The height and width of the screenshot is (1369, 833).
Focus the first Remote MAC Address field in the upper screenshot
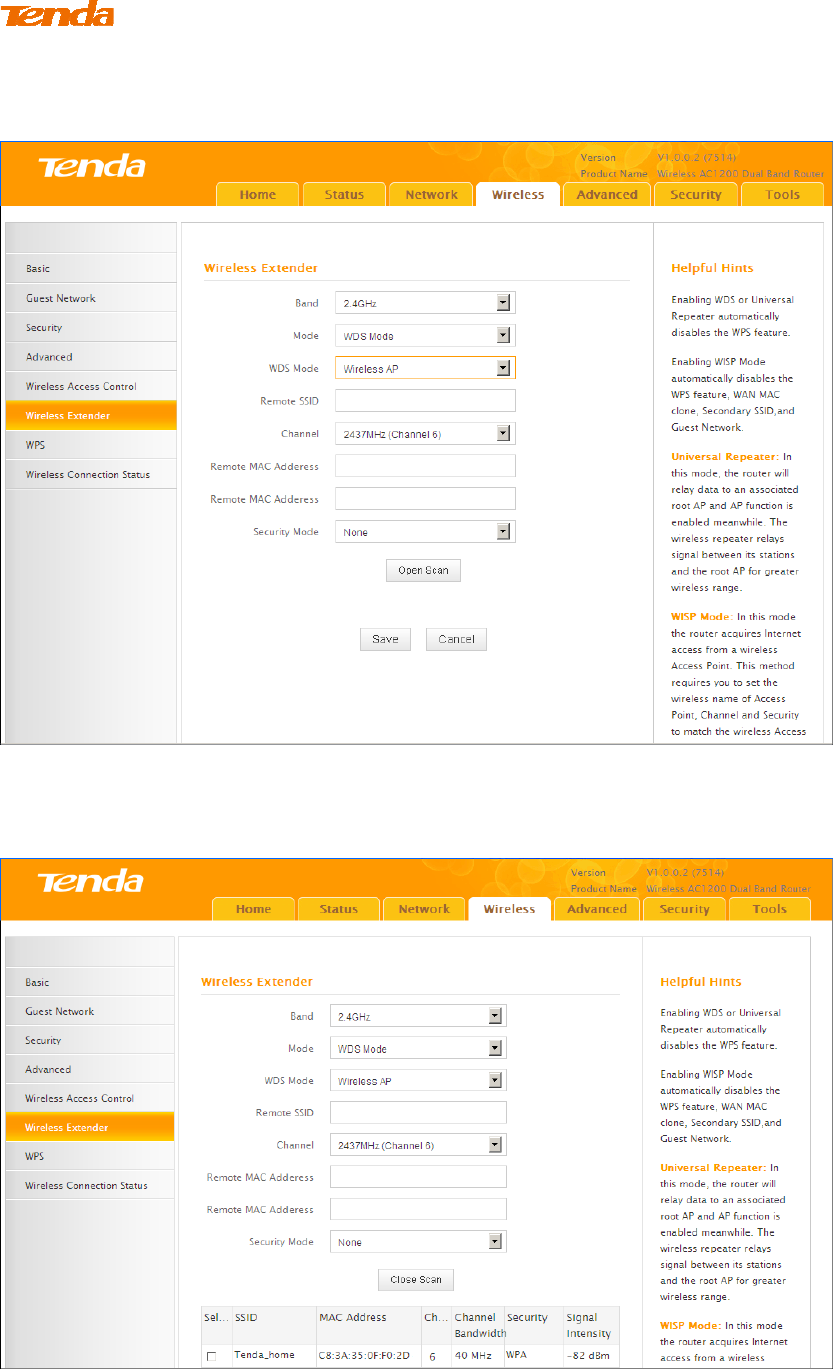tap(425, 466)
